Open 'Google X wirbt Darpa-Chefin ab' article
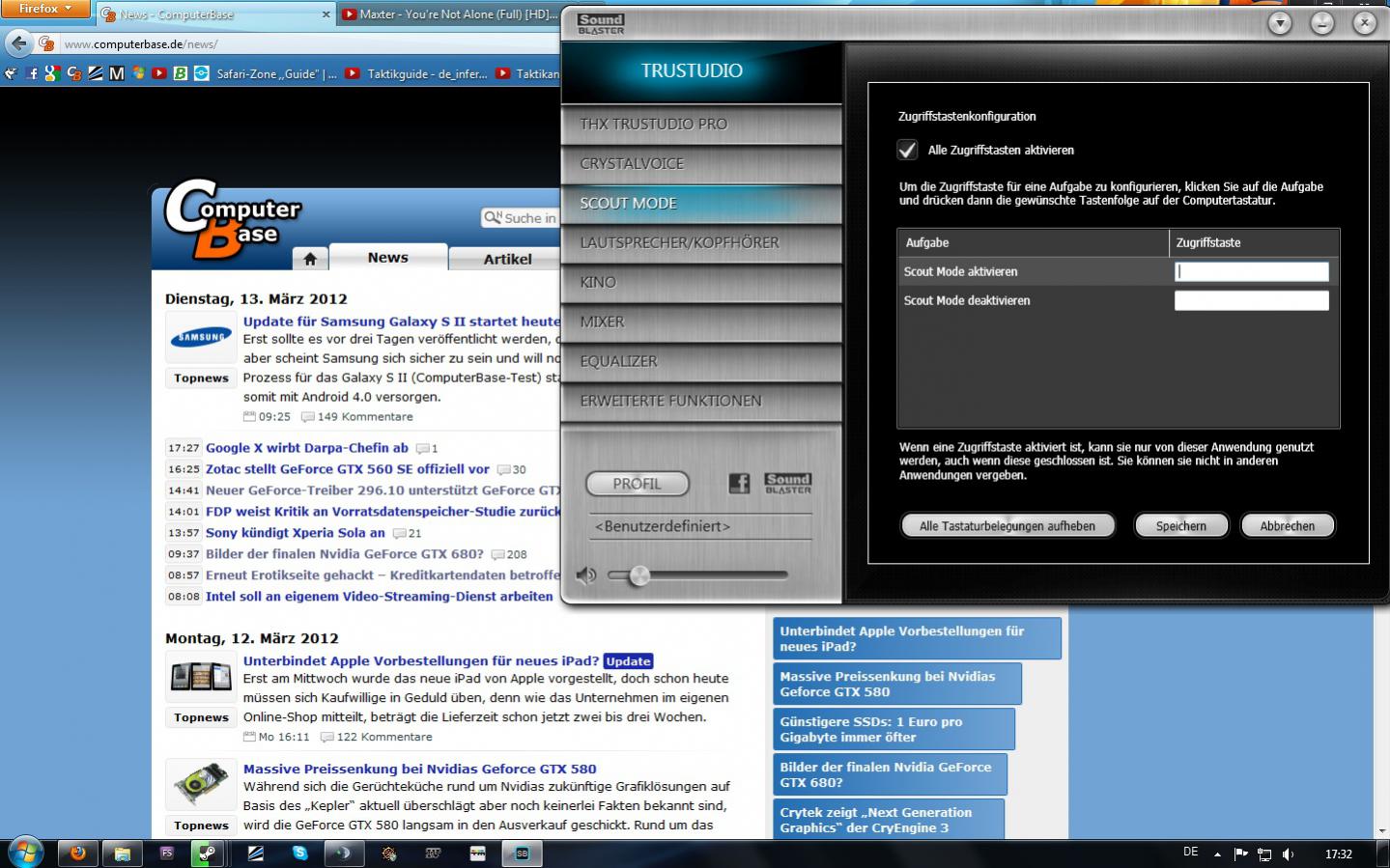This screenshot has height=868, width=1390. pyautogui.click(x=307, y=448)
